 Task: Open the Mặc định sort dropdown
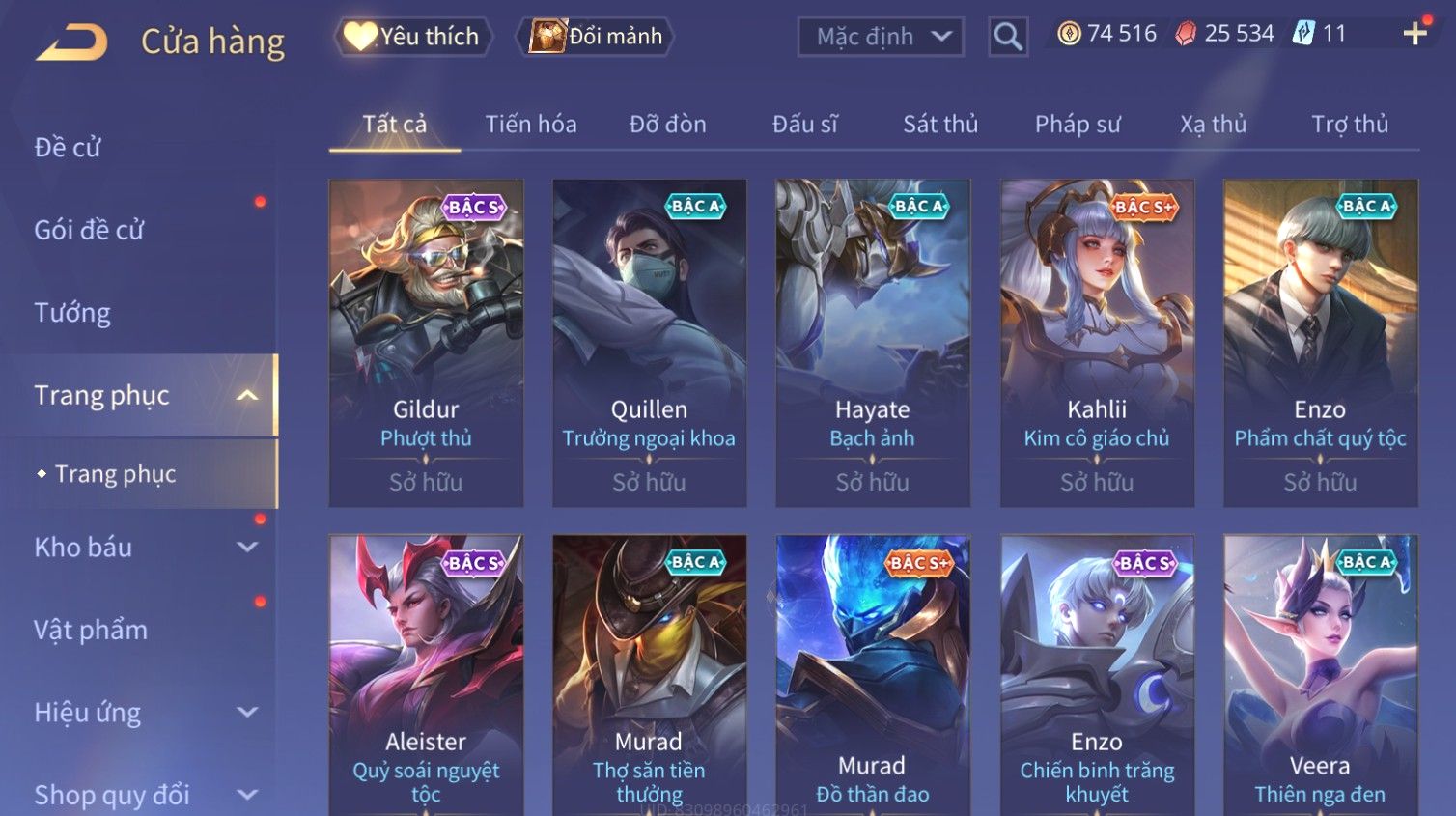pyautogui.click(x=881, y=37)
